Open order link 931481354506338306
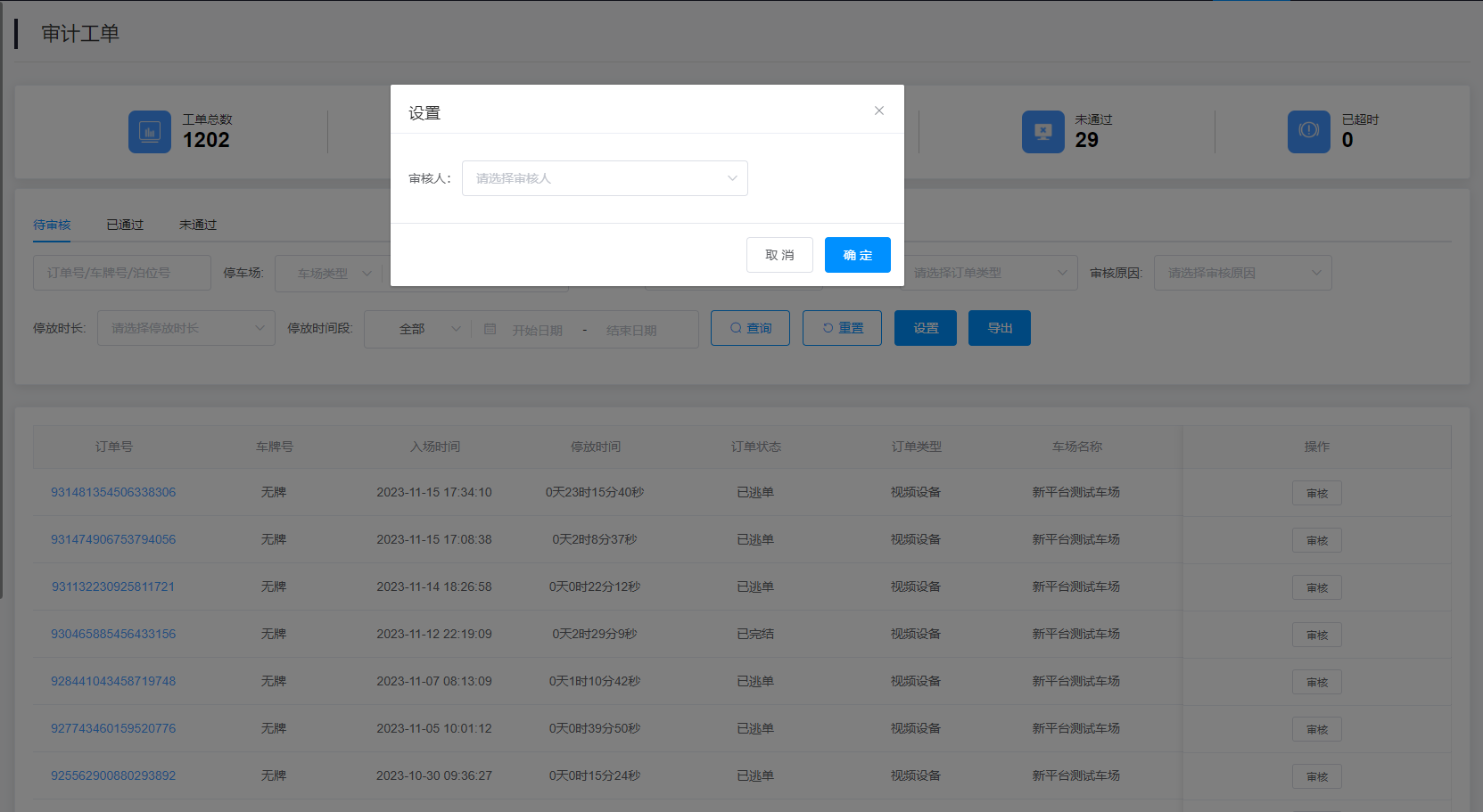Screen dimensions: 1483x812 [113, 492]
